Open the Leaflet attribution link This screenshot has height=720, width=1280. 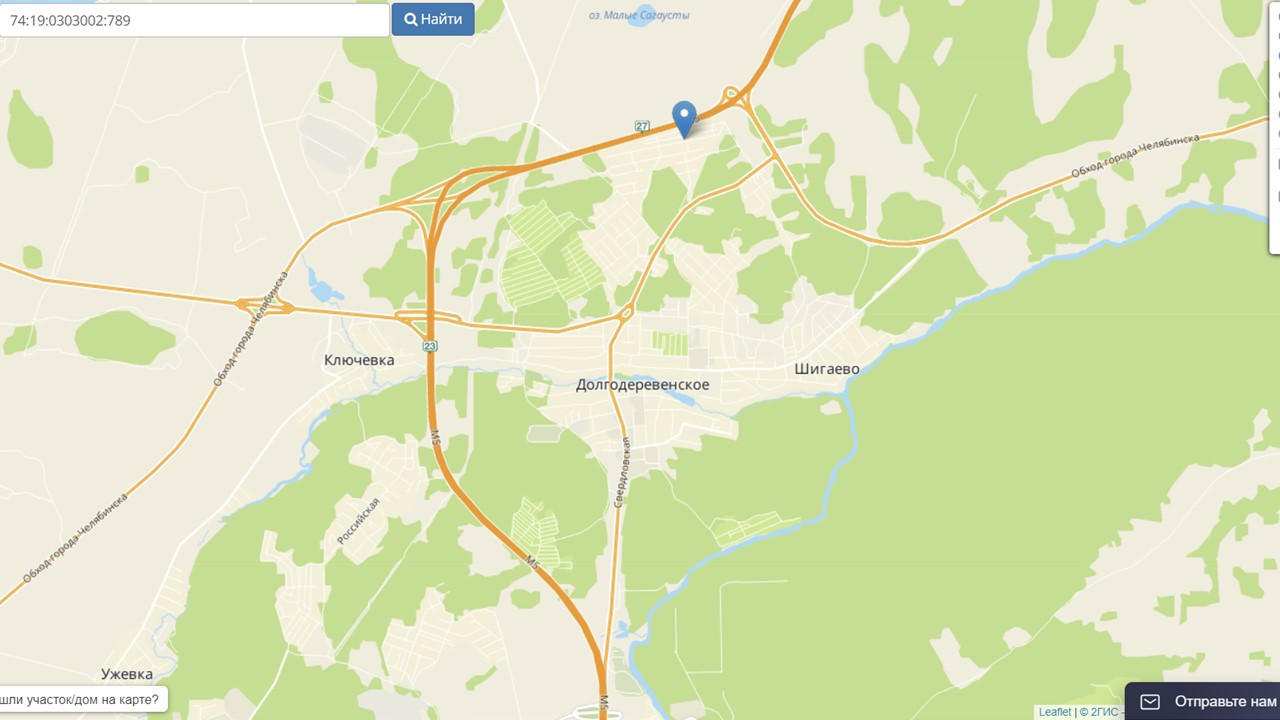point(1055,712)
